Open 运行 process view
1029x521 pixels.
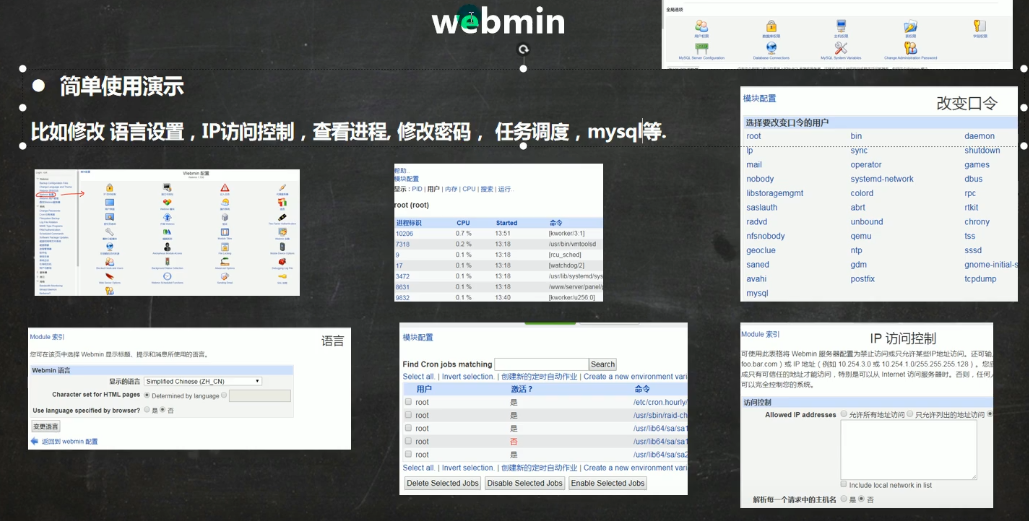click(x=504, y=189)
